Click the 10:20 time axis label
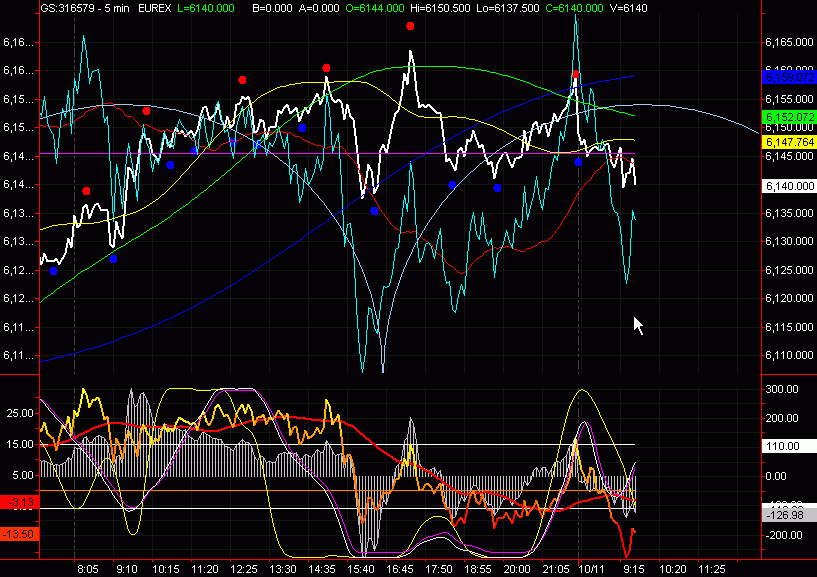 coord(673,569)
